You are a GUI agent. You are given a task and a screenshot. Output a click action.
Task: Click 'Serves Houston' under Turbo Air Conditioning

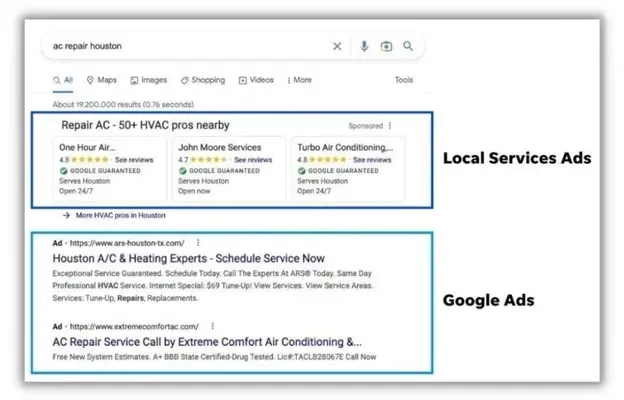322,181
